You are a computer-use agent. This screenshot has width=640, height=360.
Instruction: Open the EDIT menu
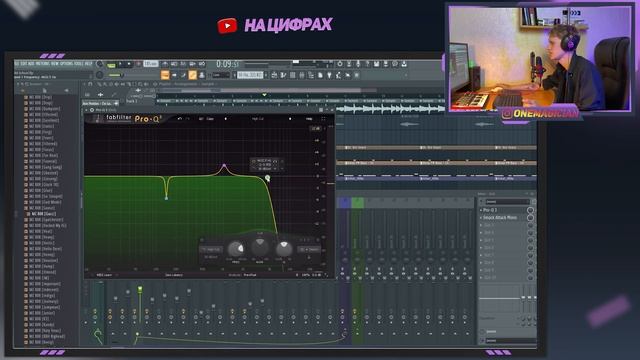[24, 64]
